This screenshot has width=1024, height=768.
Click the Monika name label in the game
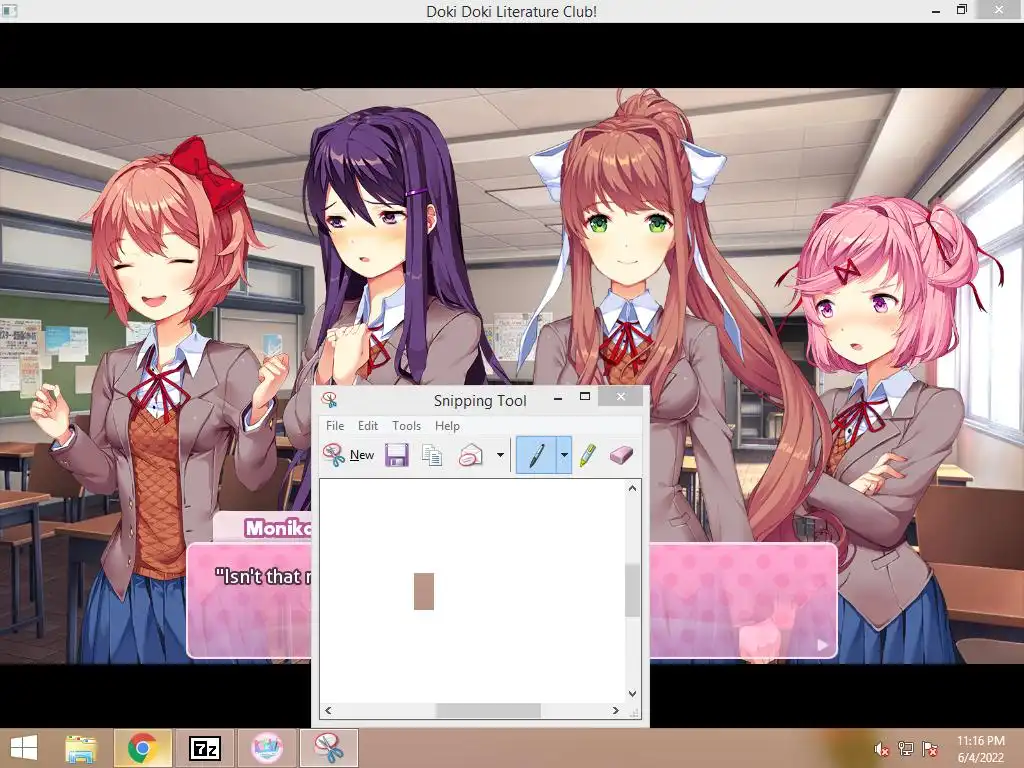click(278, 528)
